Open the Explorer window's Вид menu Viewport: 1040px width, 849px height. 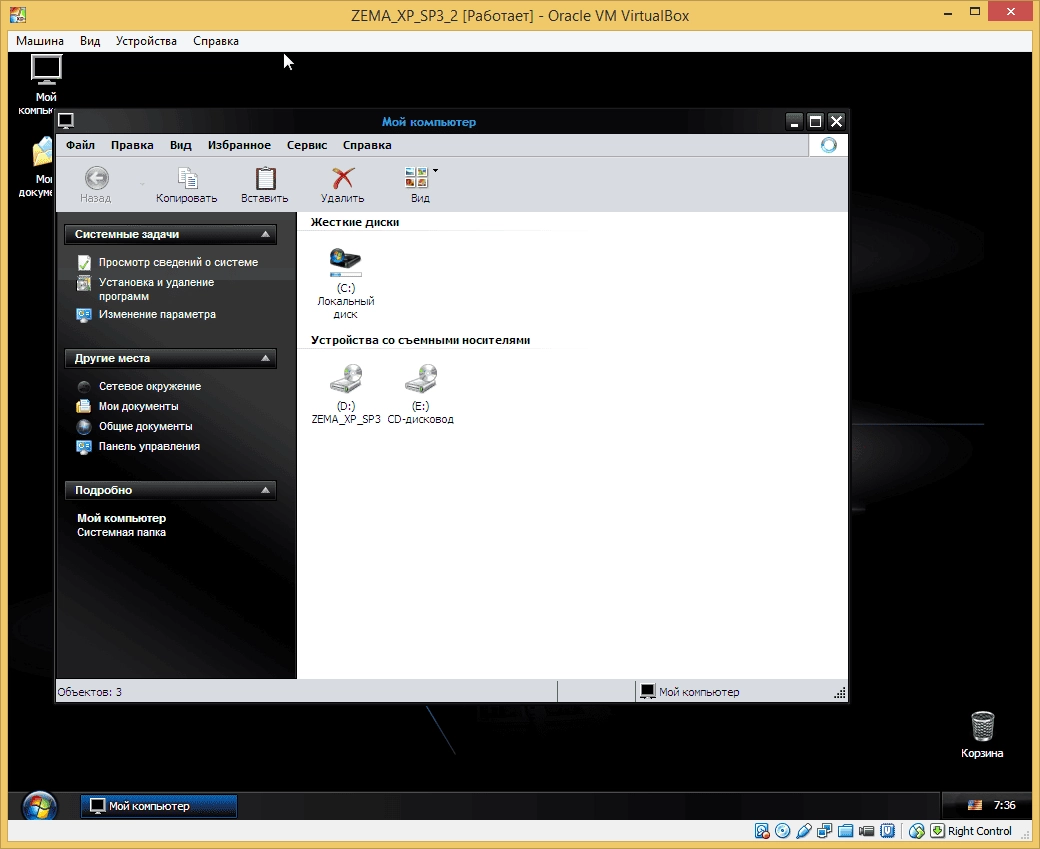(180, 145)
